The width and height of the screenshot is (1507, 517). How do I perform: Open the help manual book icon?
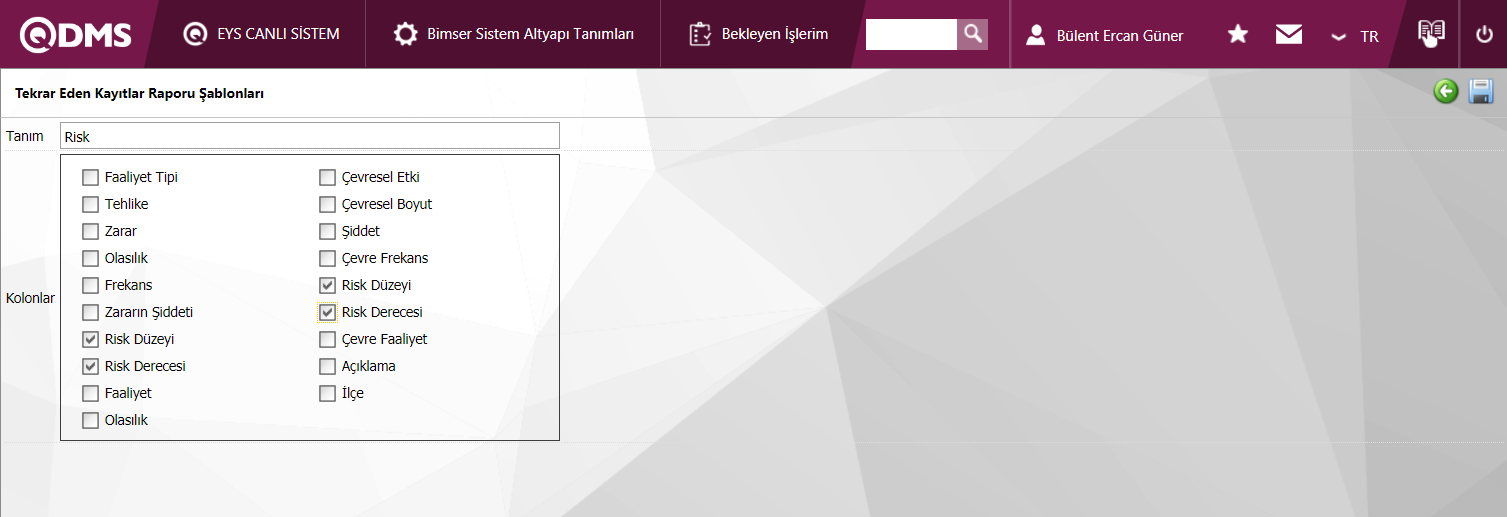1432,33
